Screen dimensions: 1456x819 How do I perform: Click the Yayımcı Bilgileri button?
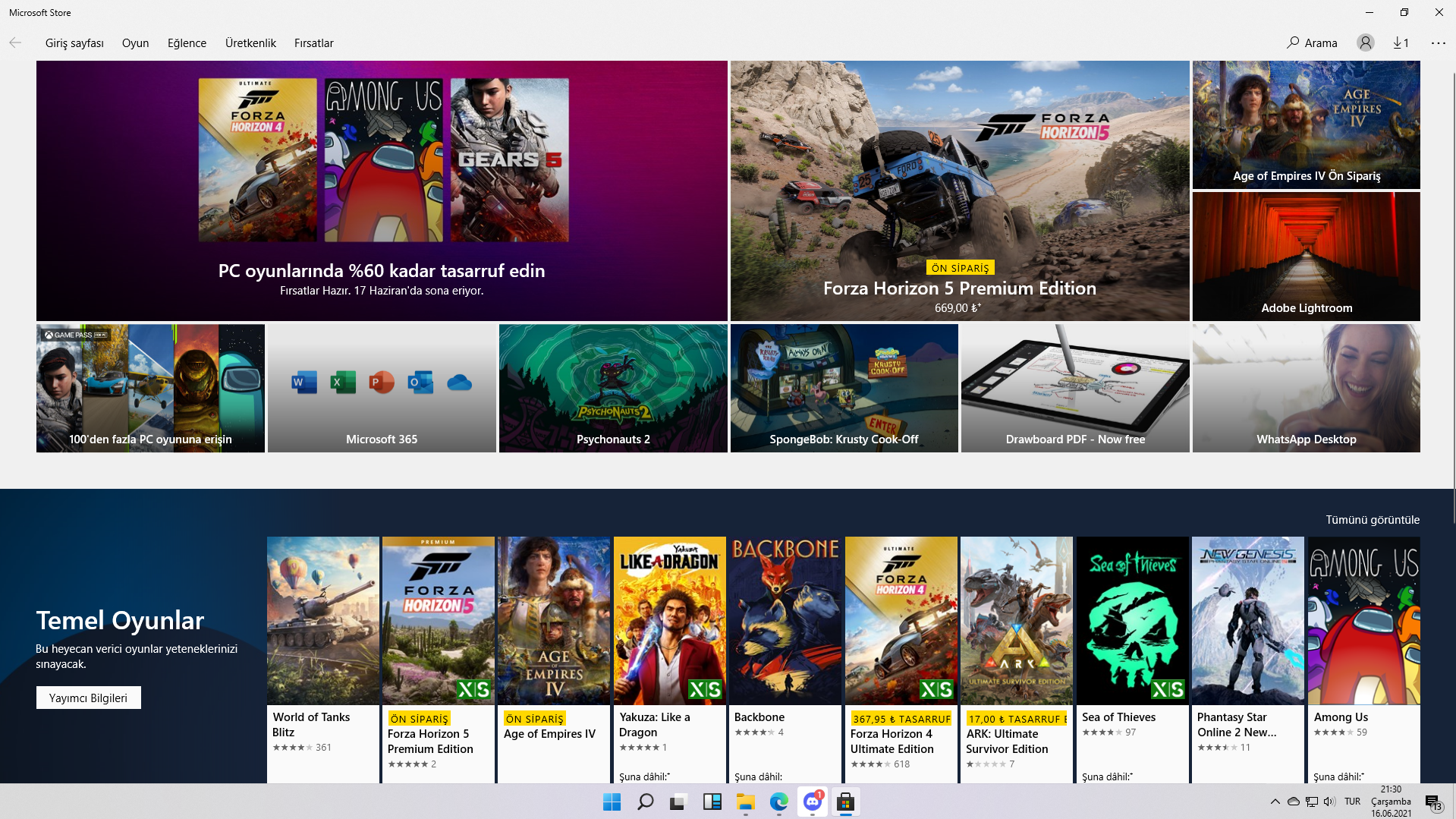pyautogui.click(x=88, y=698)
